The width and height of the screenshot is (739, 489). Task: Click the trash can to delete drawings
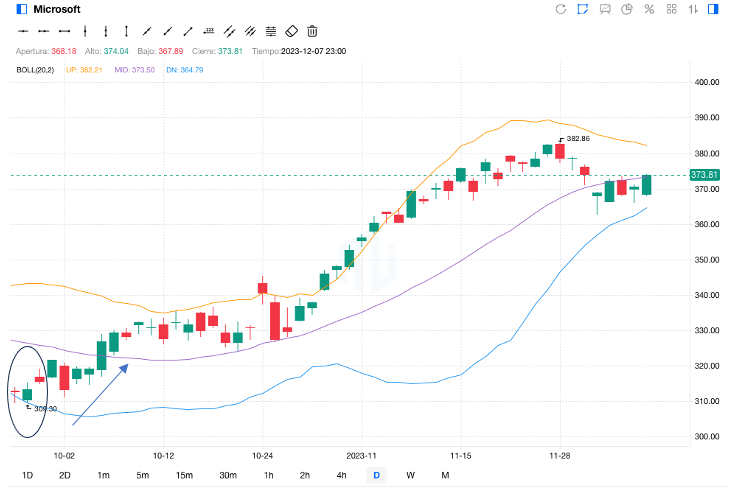click(x=313, y=32)
